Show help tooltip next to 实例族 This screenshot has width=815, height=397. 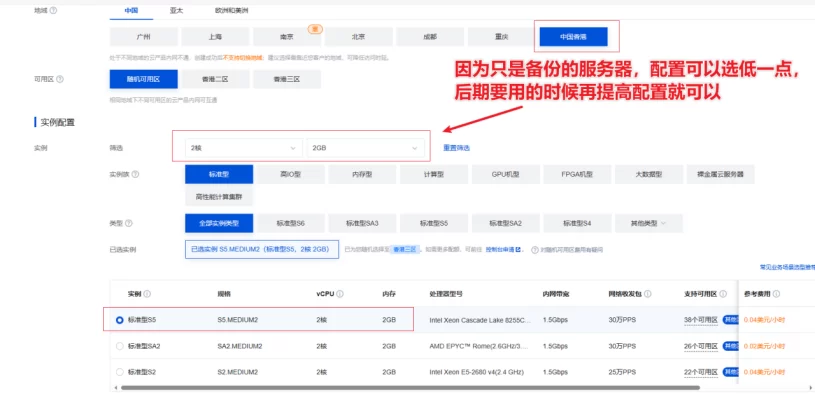[136, 175]
